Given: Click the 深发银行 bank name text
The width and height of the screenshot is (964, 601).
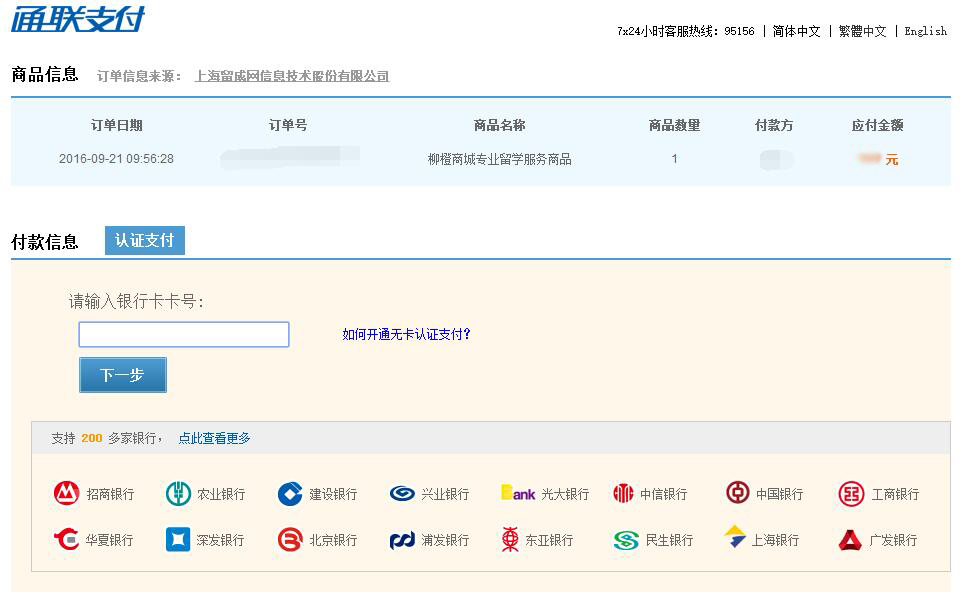Looking at the screenshot, I should [x=220, y=540].
